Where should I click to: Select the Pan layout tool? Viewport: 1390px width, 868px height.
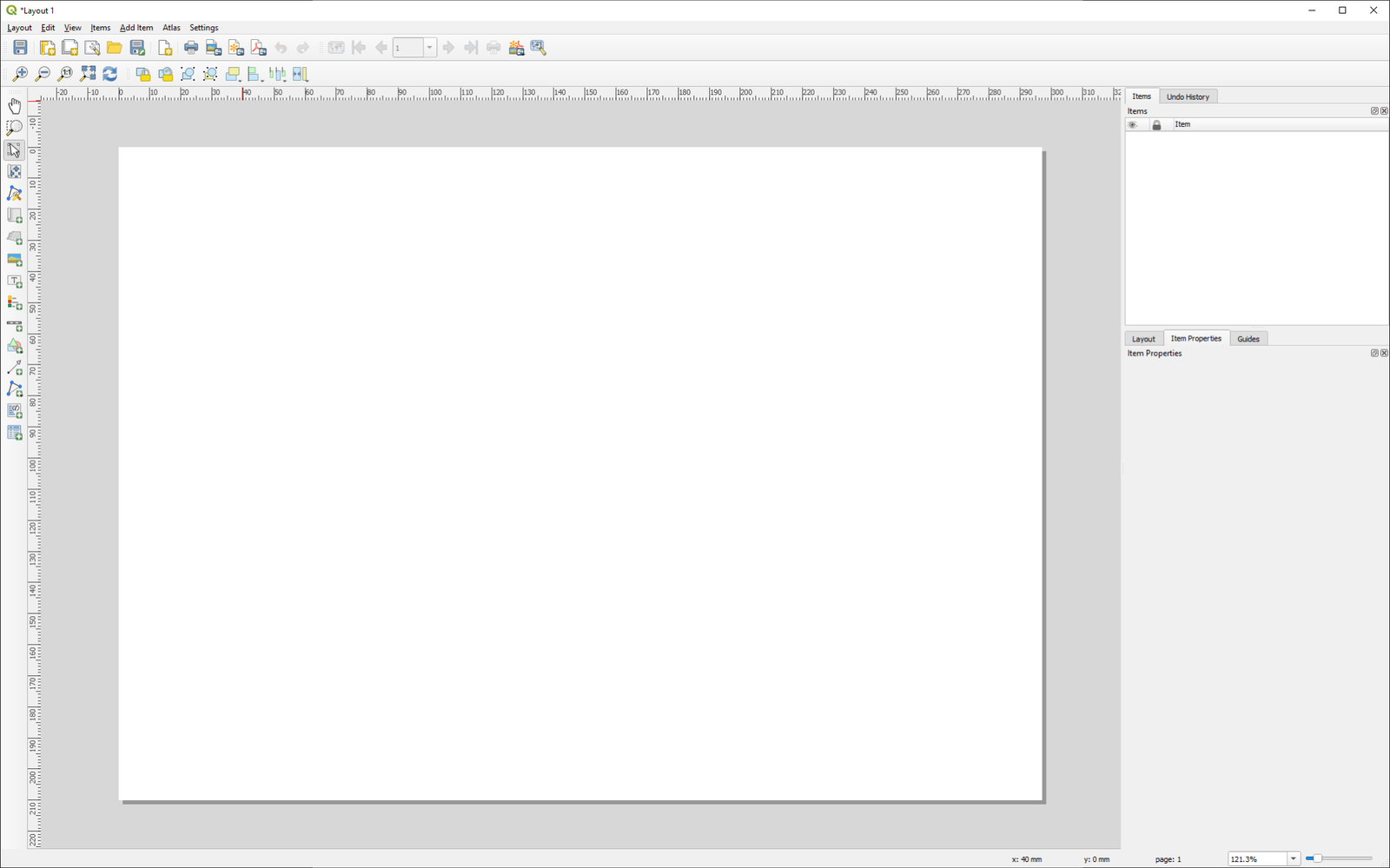[x=14, y=104]
